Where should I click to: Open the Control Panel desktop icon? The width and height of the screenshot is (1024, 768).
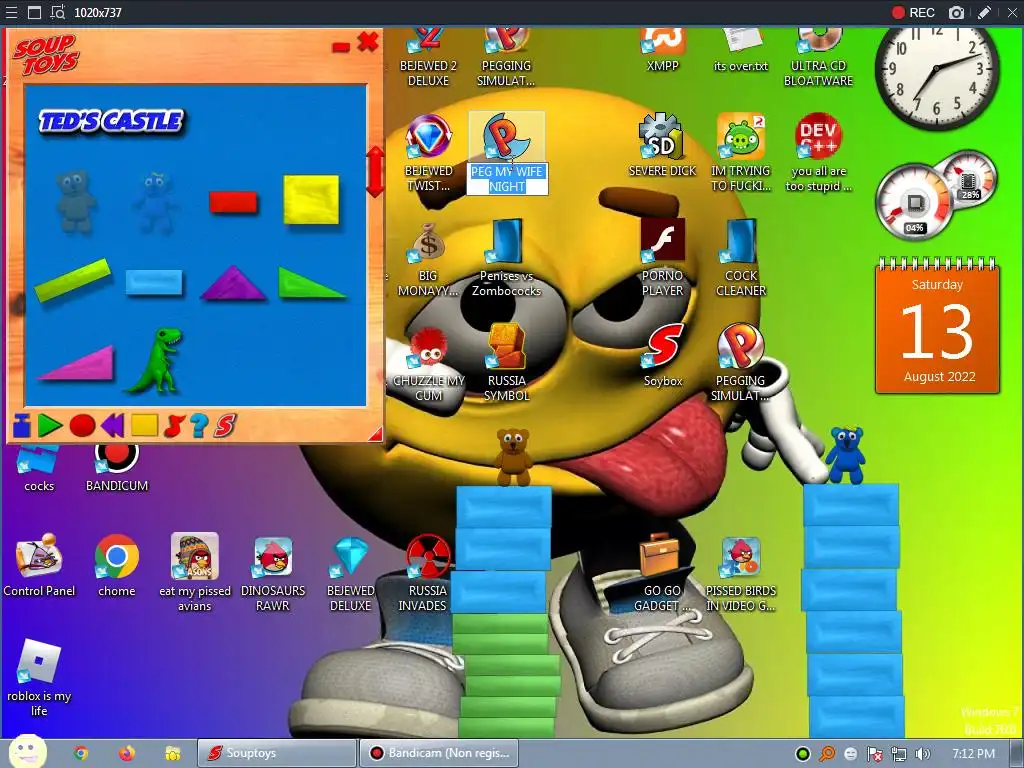39,566
